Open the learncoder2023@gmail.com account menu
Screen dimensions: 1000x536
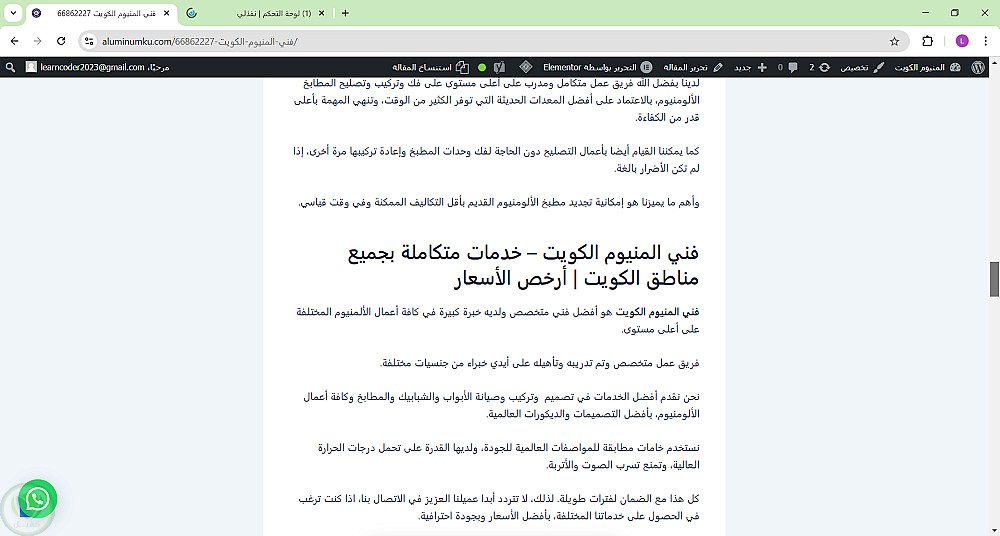(x=98, y=67)
